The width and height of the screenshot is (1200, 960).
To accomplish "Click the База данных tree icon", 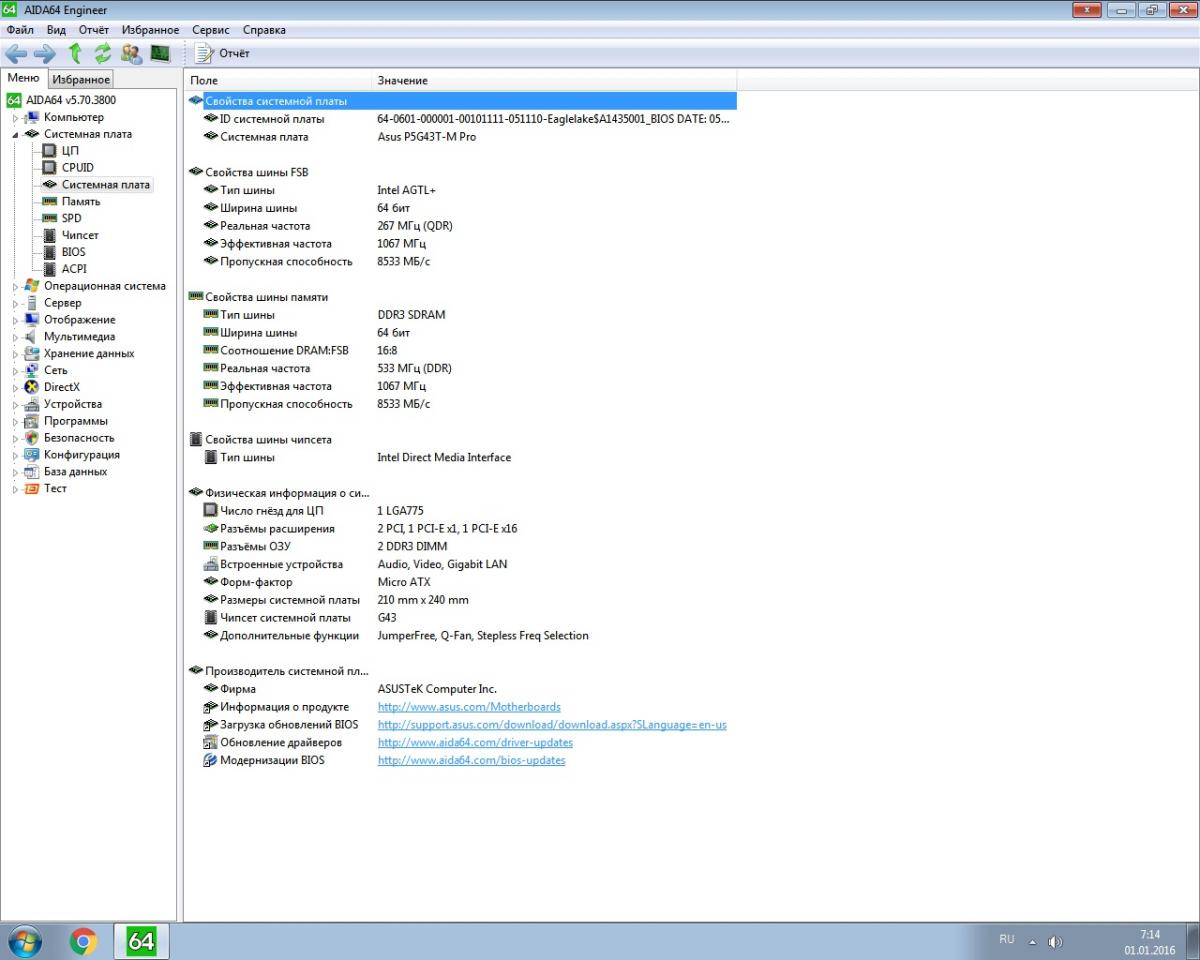I will [32, 472].
